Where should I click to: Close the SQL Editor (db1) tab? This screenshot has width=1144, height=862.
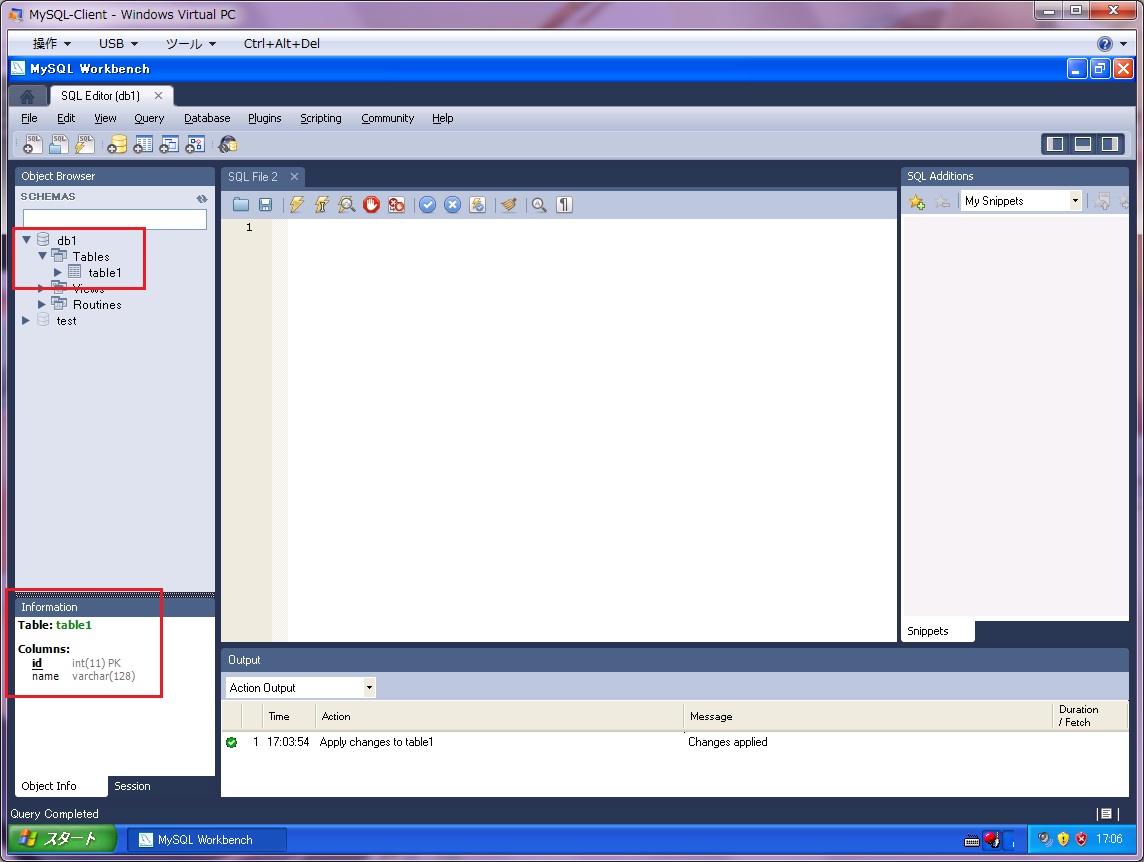[x=158, y=96]
